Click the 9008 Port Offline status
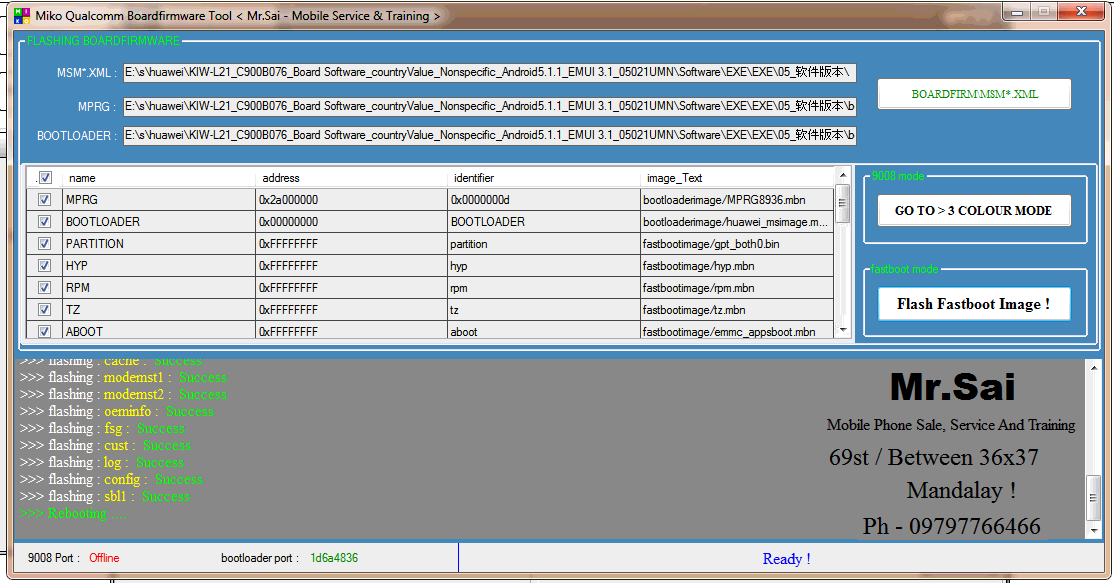The height and width of the screenshot is (583, 1114). click(x=104, y=557)
